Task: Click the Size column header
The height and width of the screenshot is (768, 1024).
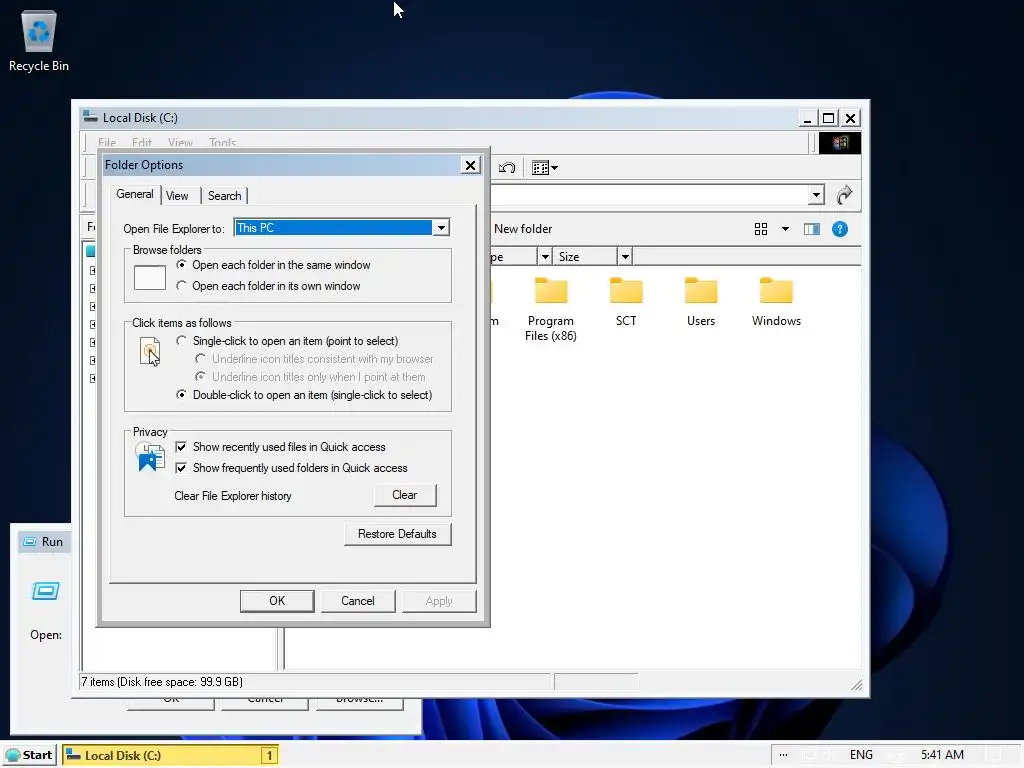Action: click(584, 257)
